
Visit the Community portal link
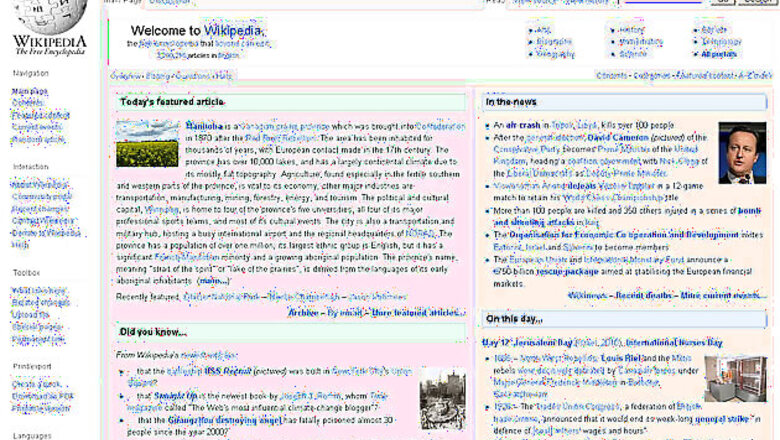pos(42,197)
